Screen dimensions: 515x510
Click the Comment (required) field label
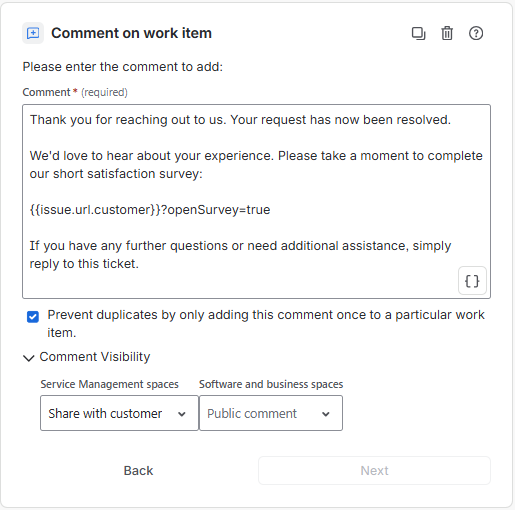tap(75, 92)
